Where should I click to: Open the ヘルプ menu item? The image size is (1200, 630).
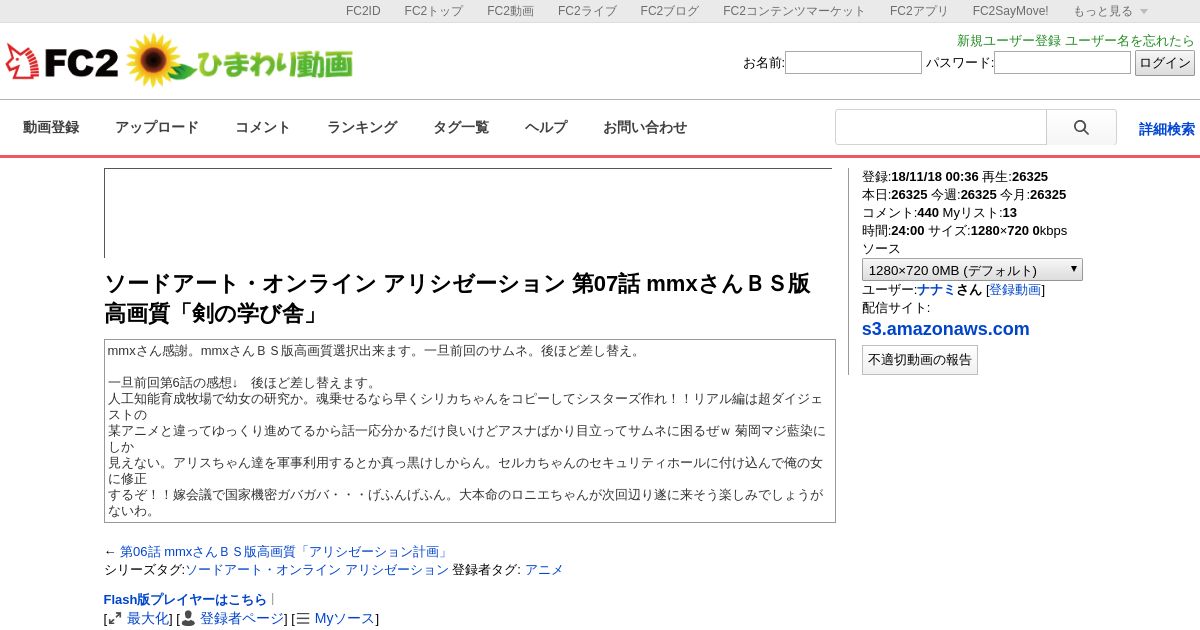[x=546, y=128]
